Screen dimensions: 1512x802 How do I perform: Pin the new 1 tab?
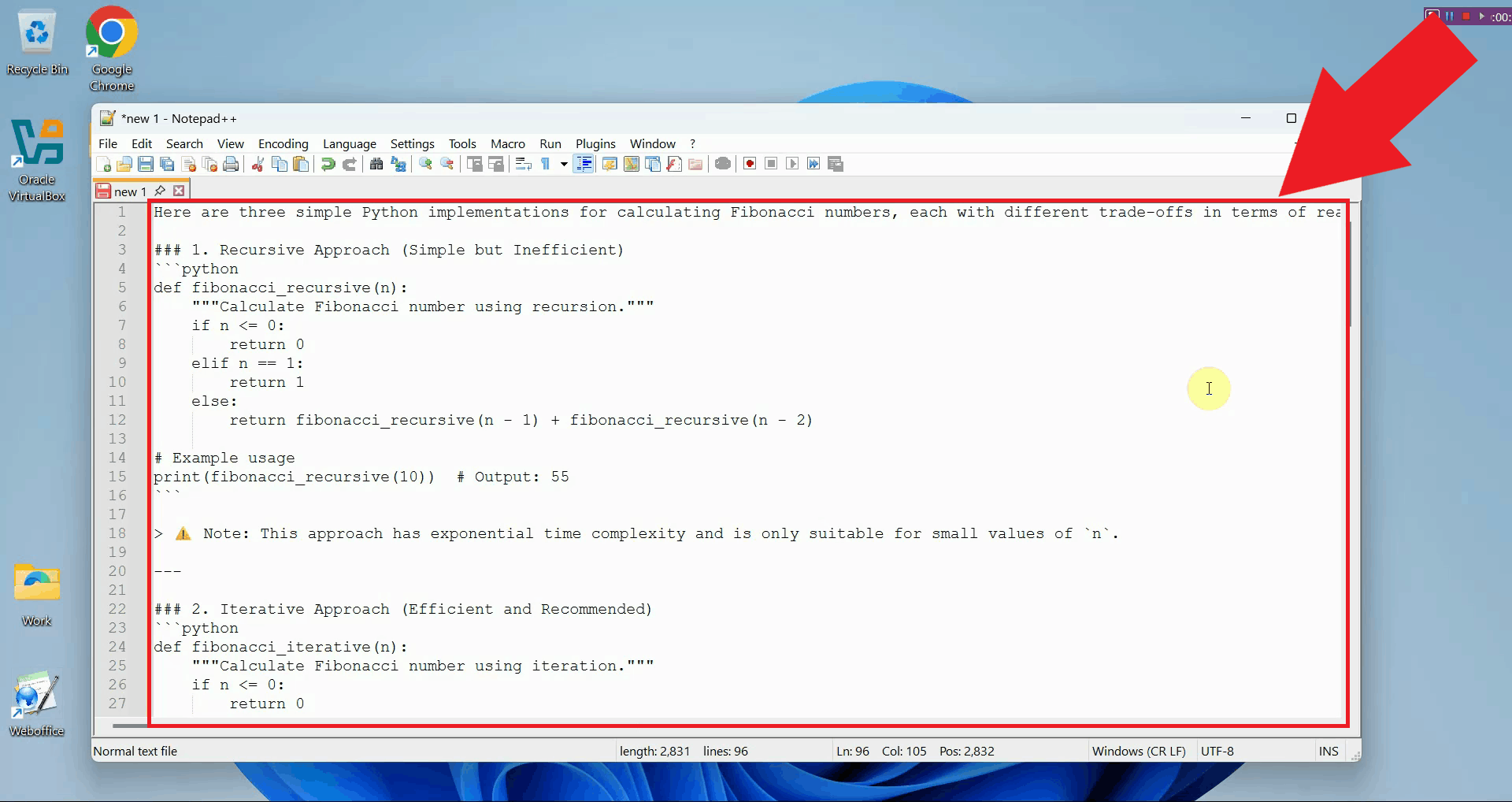pos(160,191)
